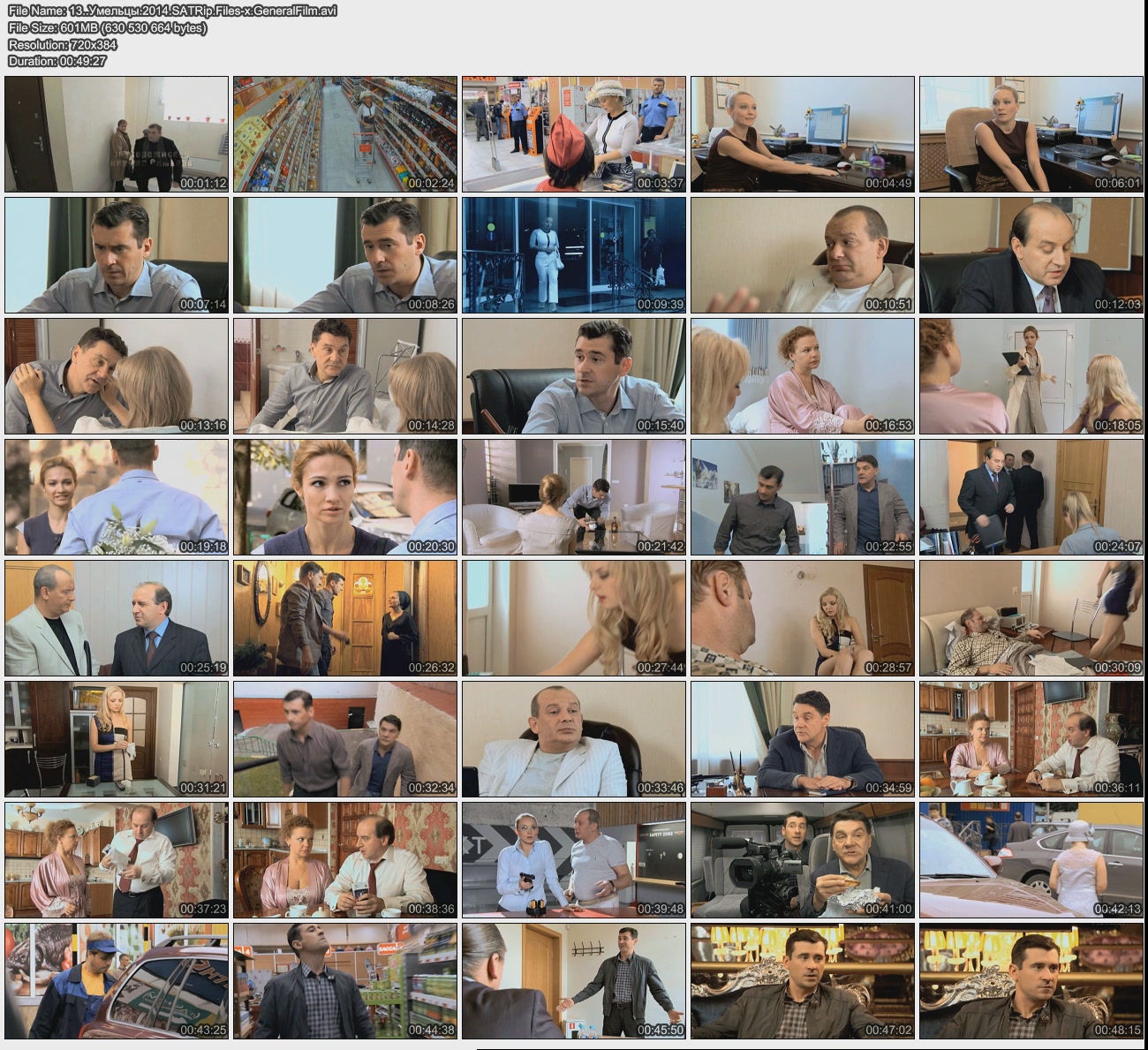Screen dimensions: 1148x1050
Task: Select the last thumbnail at 00:48:15
Action: pyautogui.click(x=1031, y=981)
